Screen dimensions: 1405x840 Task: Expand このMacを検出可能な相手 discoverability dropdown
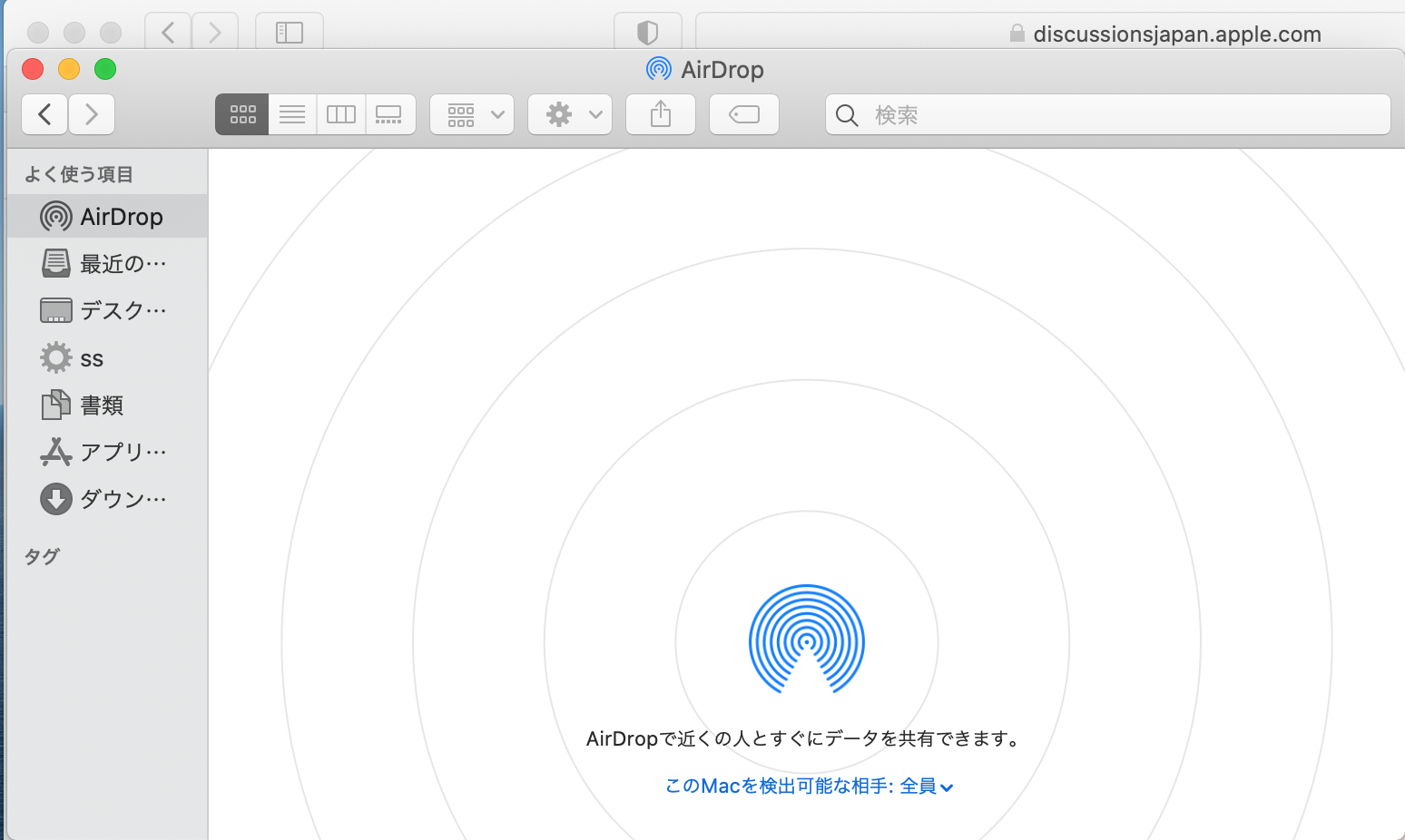[x=809, y=786]
